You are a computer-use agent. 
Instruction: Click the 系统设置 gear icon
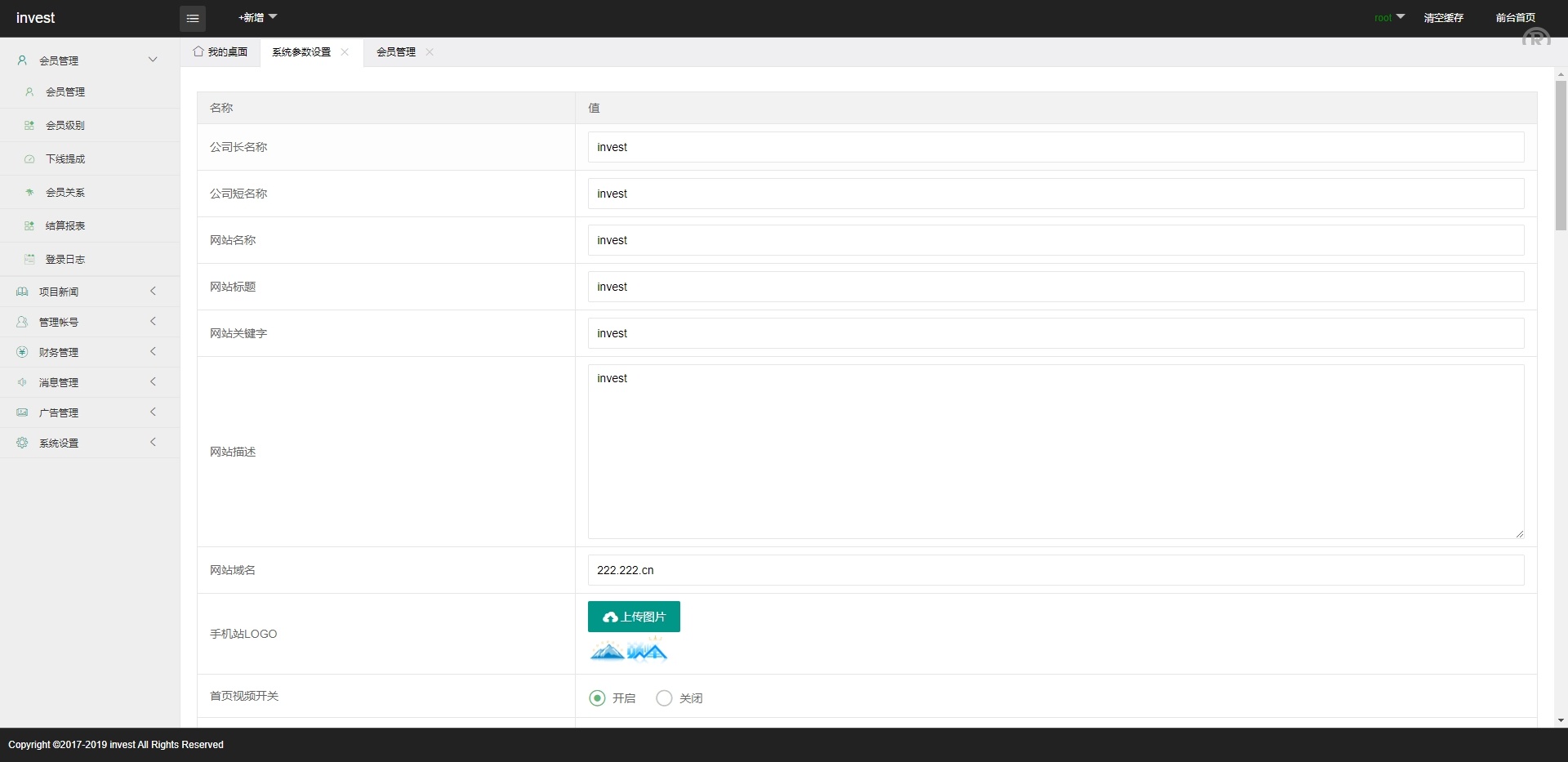click(x=22, y=443)
